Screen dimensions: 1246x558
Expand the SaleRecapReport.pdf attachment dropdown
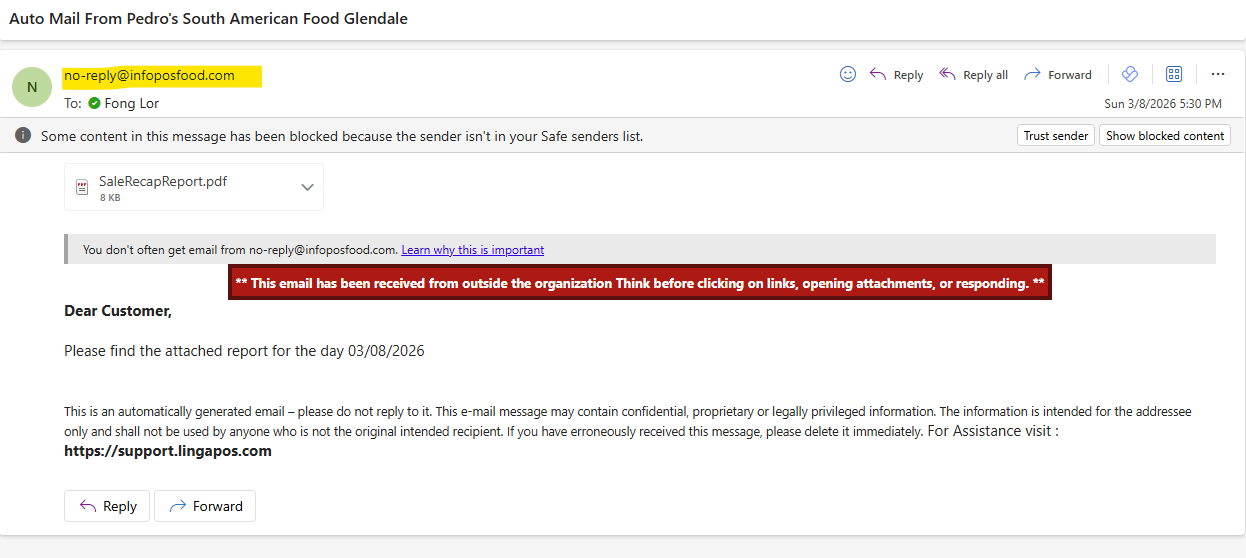307,187
